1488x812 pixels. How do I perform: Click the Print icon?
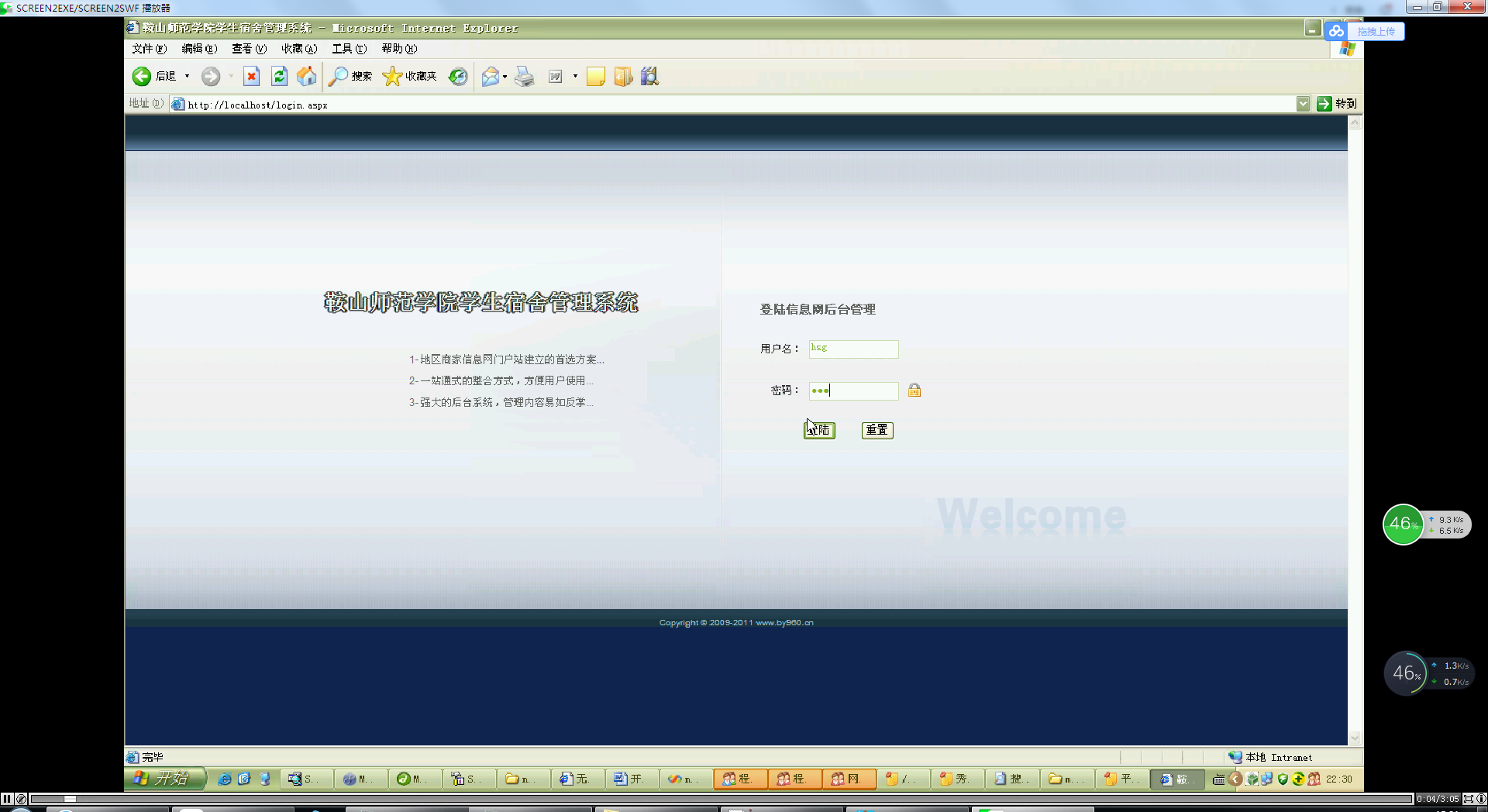pyautogui.click(x=525, y=76)
